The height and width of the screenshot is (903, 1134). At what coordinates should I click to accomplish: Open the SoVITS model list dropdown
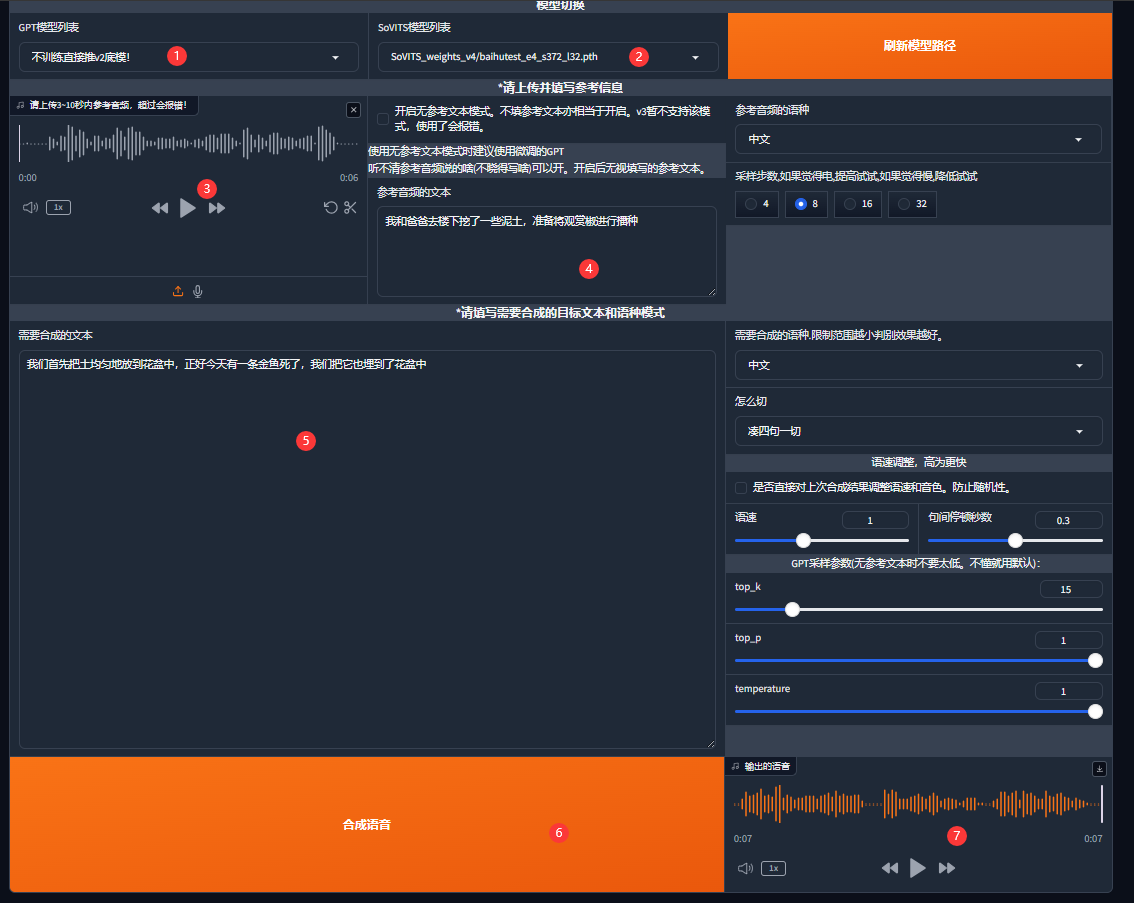coord(548,58)
